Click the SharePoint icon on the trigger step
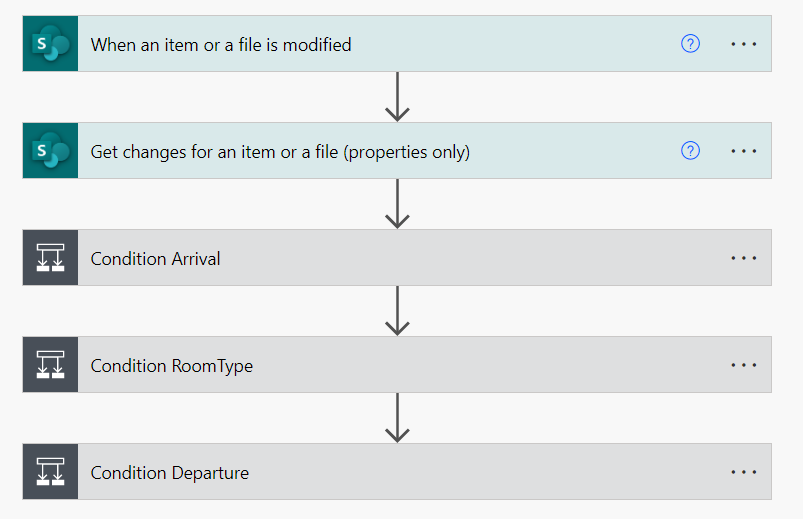 click(50, 44)
